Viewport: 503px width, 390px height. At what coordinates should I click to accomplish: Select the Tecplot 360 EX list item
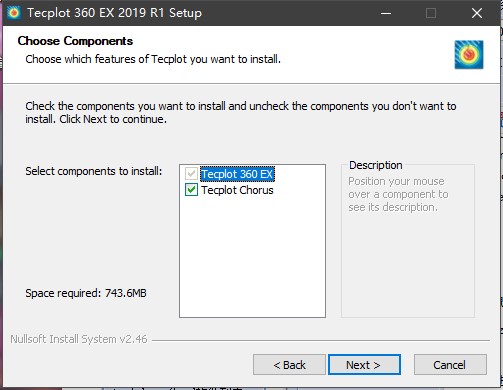237,174
